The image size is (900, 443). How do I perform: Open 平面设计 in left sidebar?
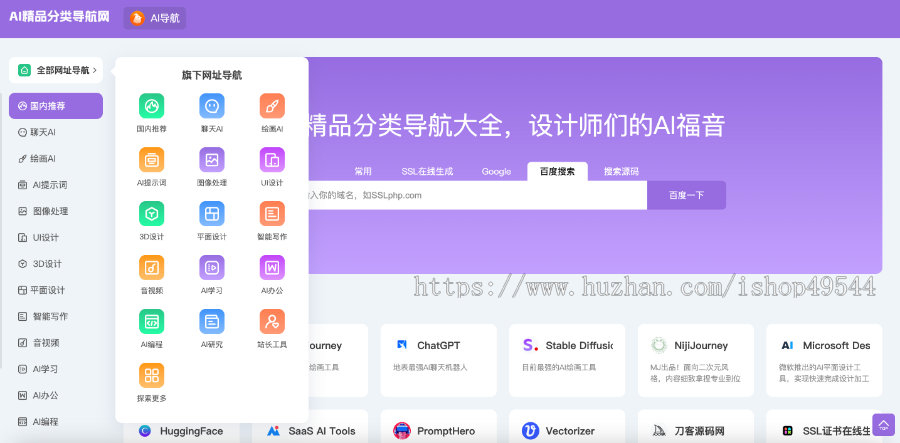point(56,290)
